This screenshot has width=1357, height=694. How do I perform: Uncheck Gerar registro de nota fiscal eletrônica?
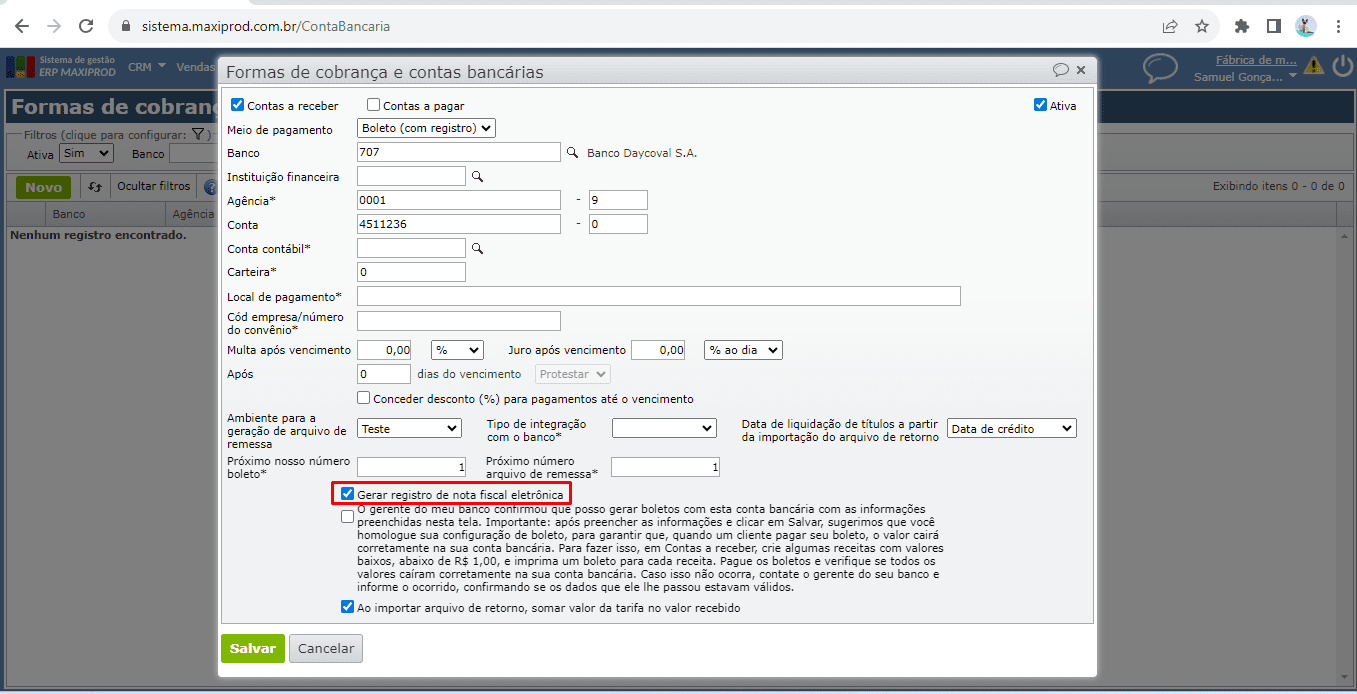pyautogui.click(x=347, y=494)
